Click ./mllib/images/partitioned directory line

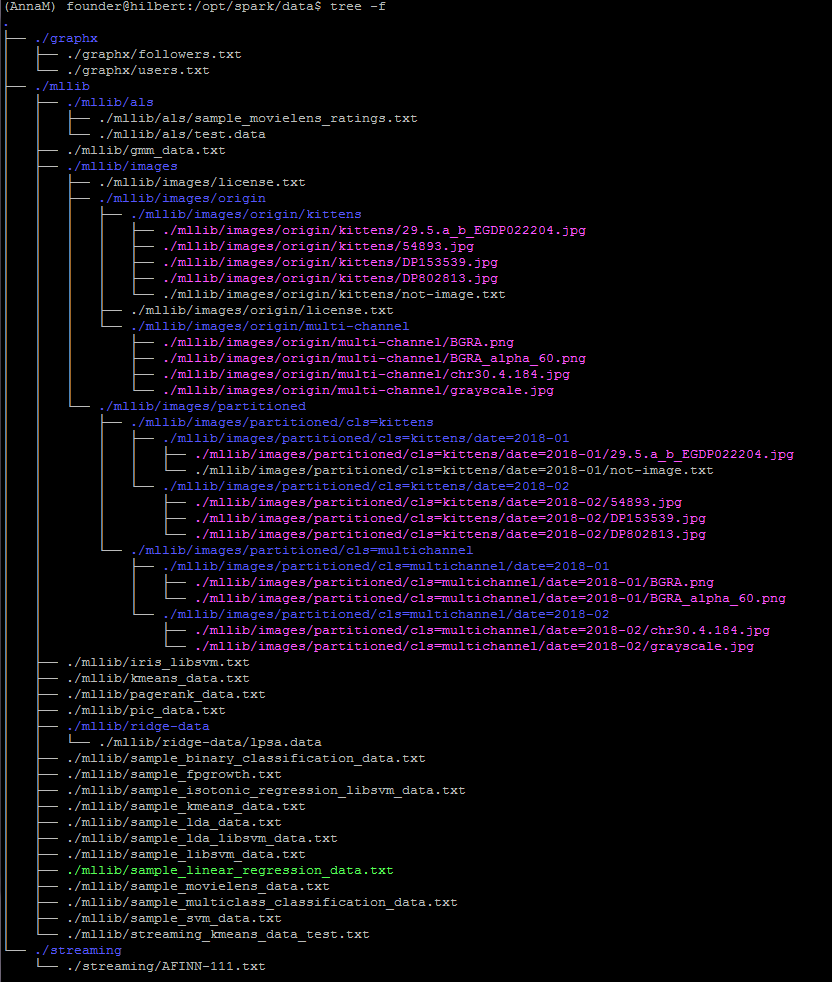pos(202,406)
